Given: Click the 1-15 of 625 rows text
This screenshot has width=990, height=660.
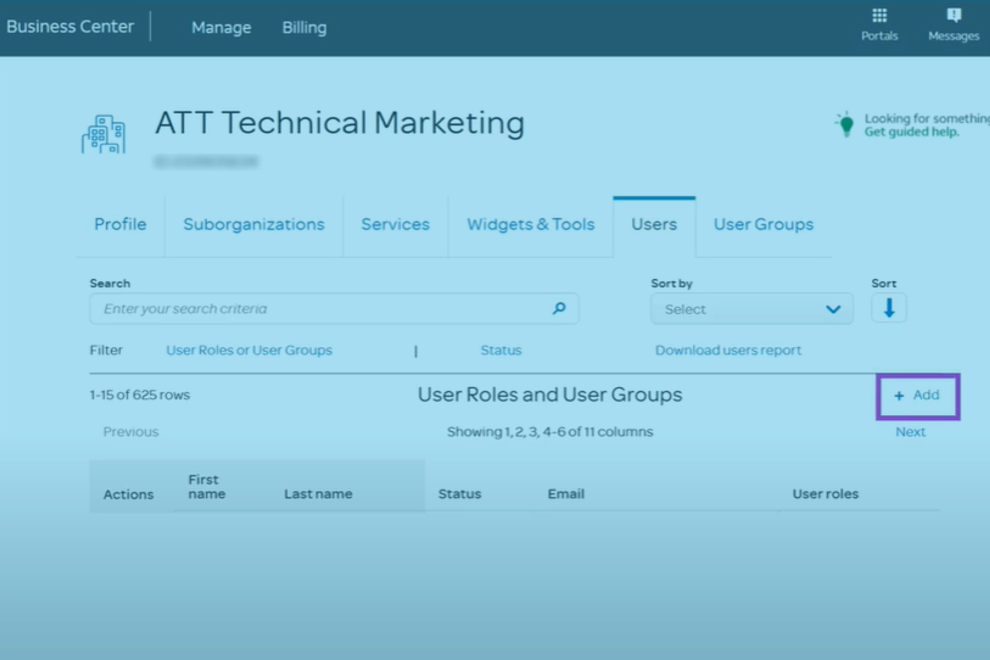Looking at the screenshot, I should [140, 395].
